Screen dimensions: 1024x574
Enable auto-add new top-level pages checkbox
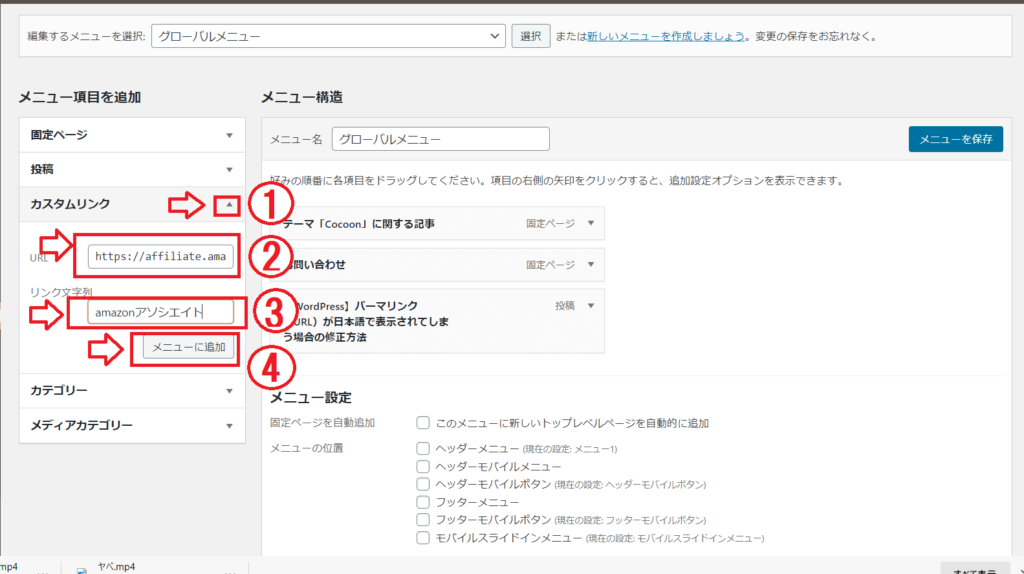(423, 423)
